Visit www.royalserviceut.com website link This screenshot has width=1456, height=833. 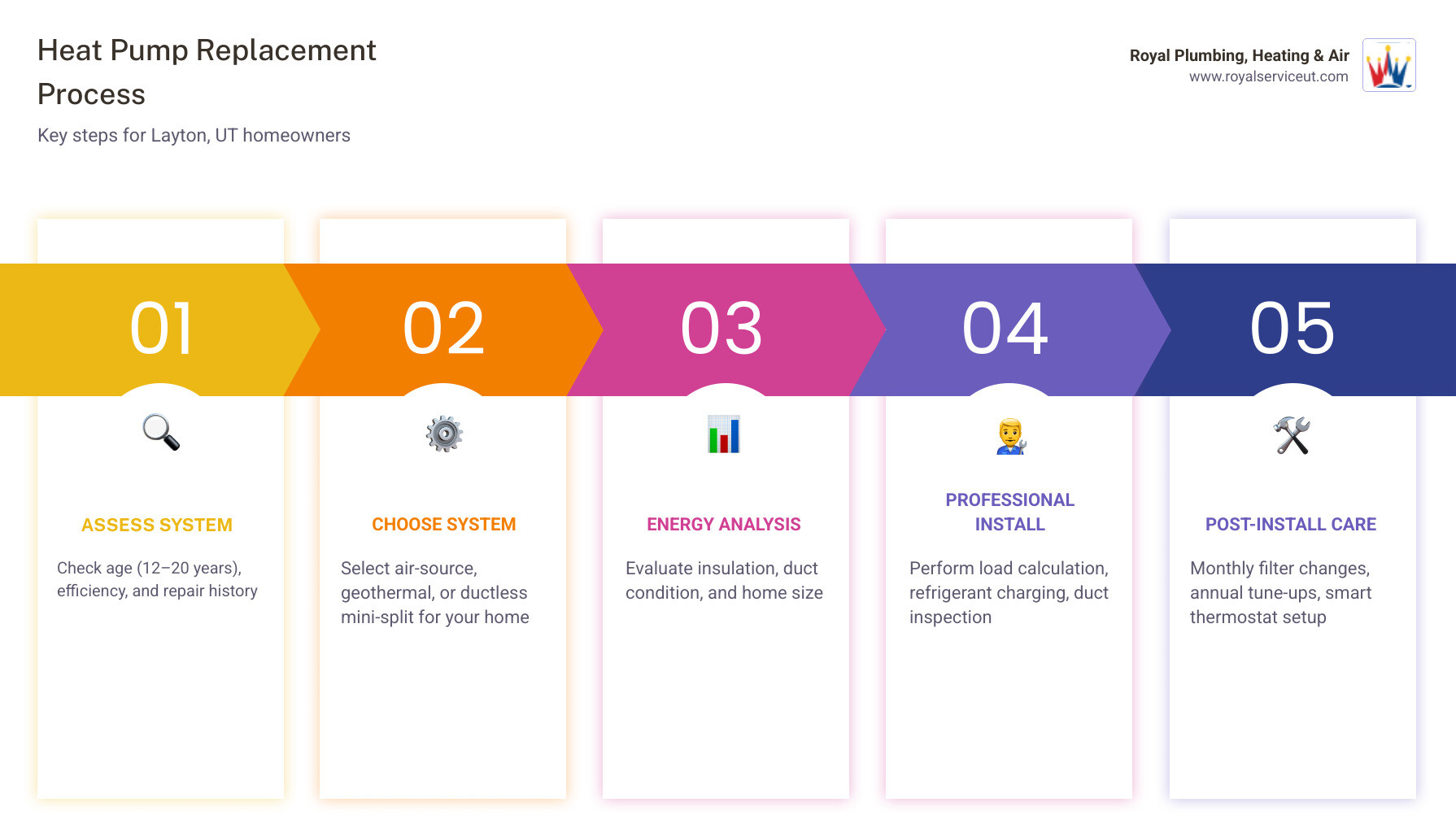point(1269,76)
